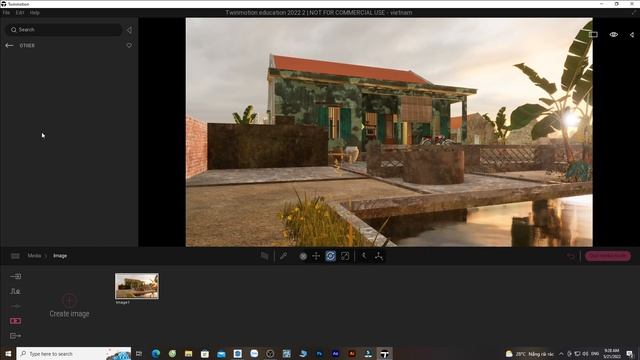Open the Settings dock tab
The width and height of the screenshot is (640, 360).
pos(16,306)
